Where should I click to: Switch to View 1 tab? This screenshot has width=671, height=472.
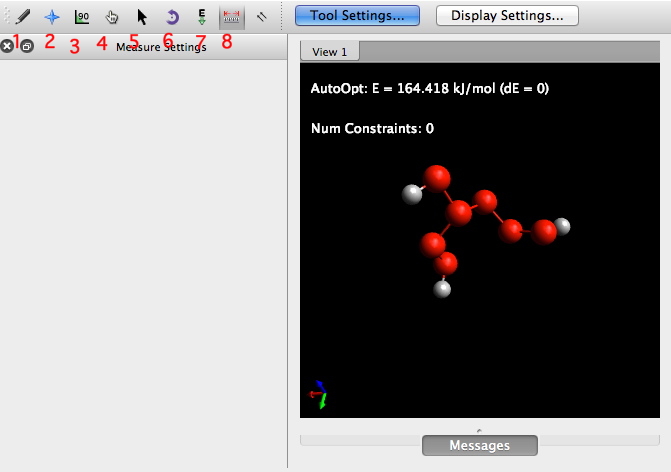click(330, 52)
